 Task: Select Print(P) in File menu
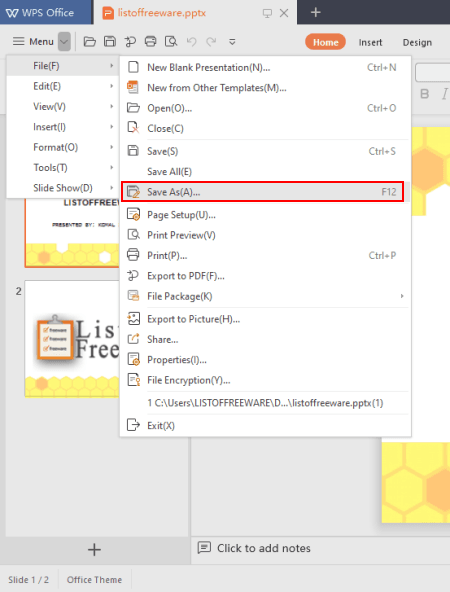pos(265,256)
